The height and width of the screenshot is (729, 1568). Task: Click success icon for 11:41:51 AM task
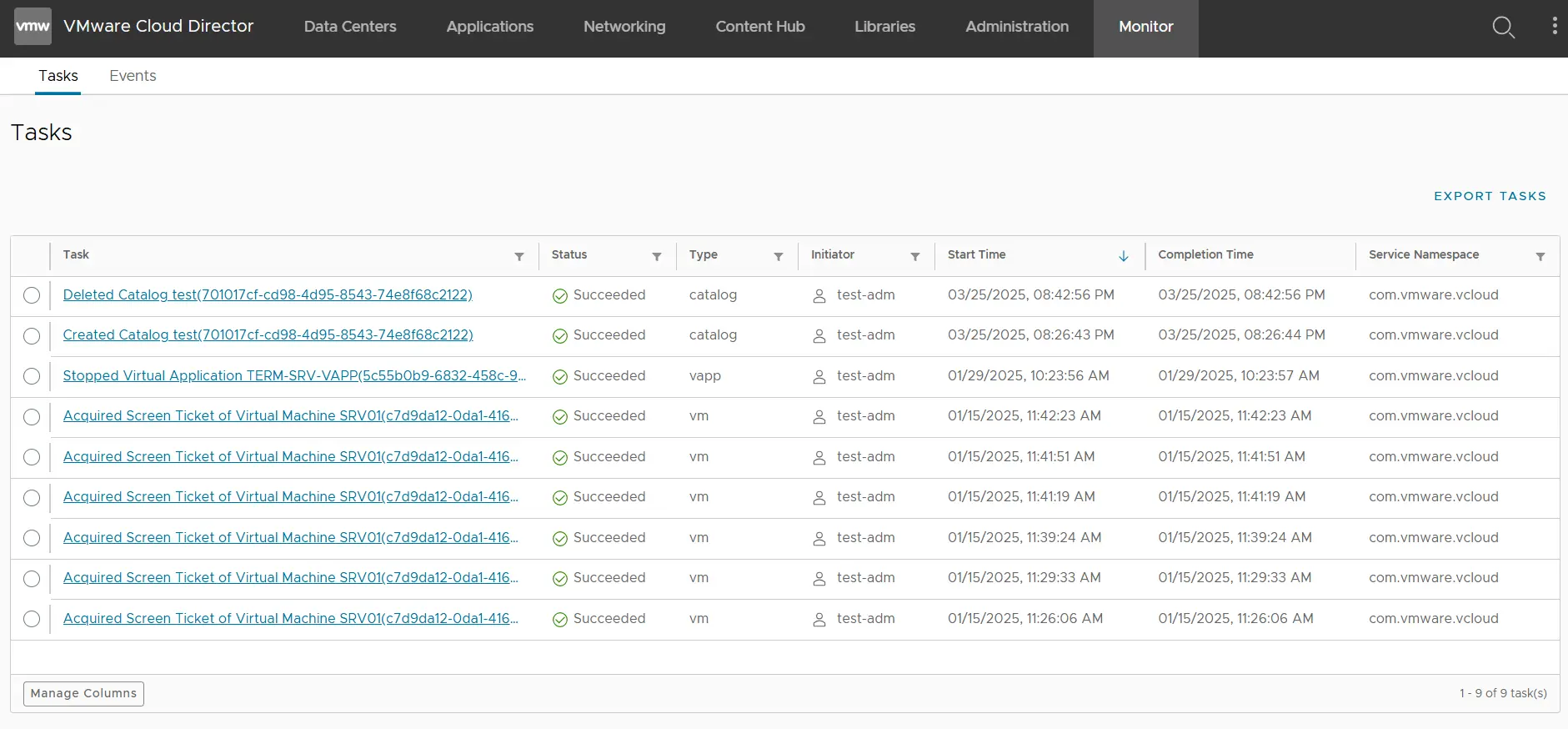coord(560,458)
